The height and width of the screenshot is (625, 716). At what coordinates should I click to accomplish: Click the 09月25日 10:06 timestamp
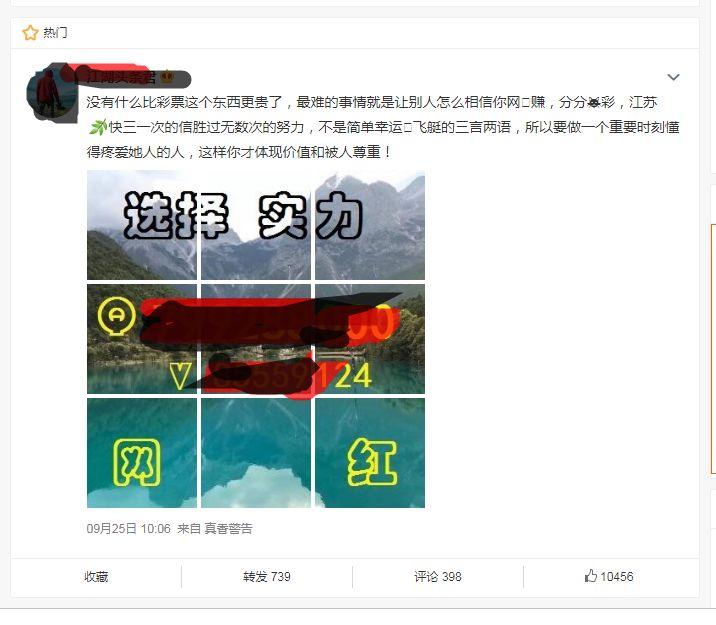[128, 529]
